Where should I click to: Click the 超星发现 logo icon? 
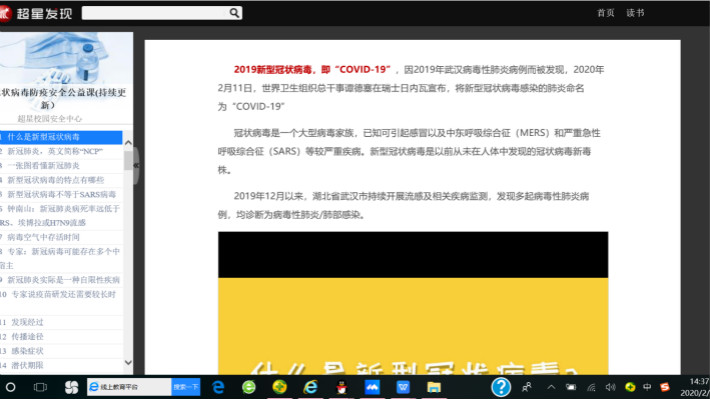click(x=5, y=13)
